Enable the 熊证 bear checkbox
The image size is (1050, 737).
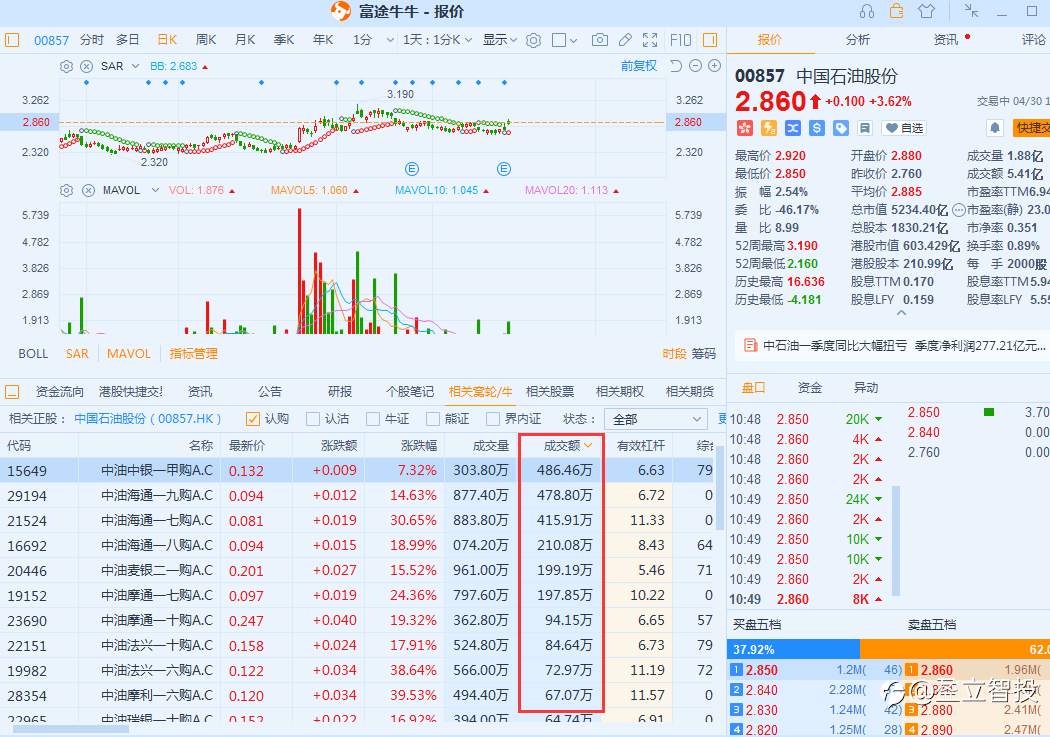click(x=433, y=419)
